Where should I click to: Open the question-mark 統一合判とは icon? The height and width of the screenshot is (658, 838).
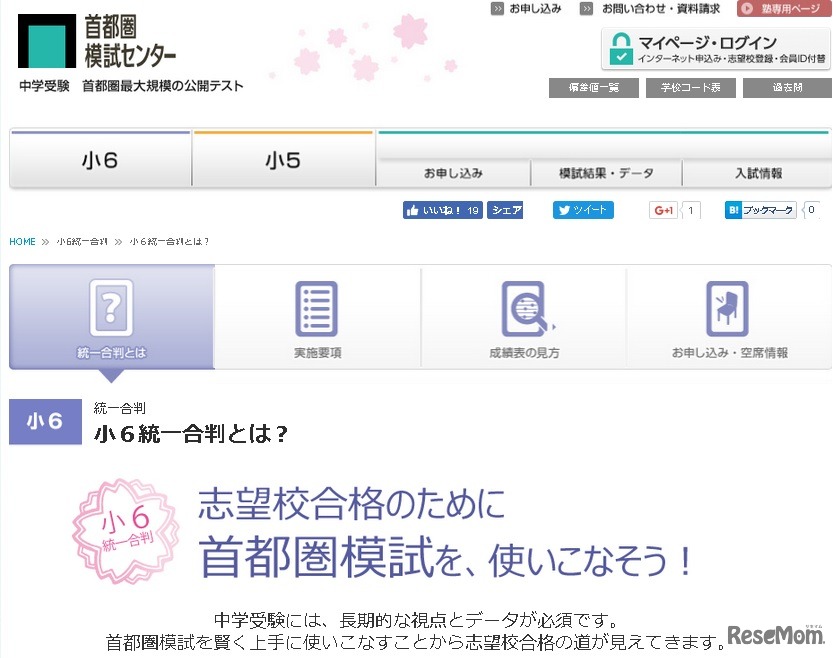click(x=111, y=307)
